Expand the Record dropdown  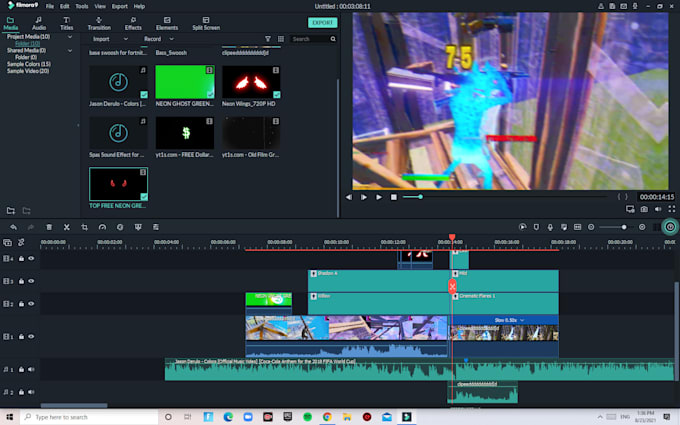coord(171,39)
